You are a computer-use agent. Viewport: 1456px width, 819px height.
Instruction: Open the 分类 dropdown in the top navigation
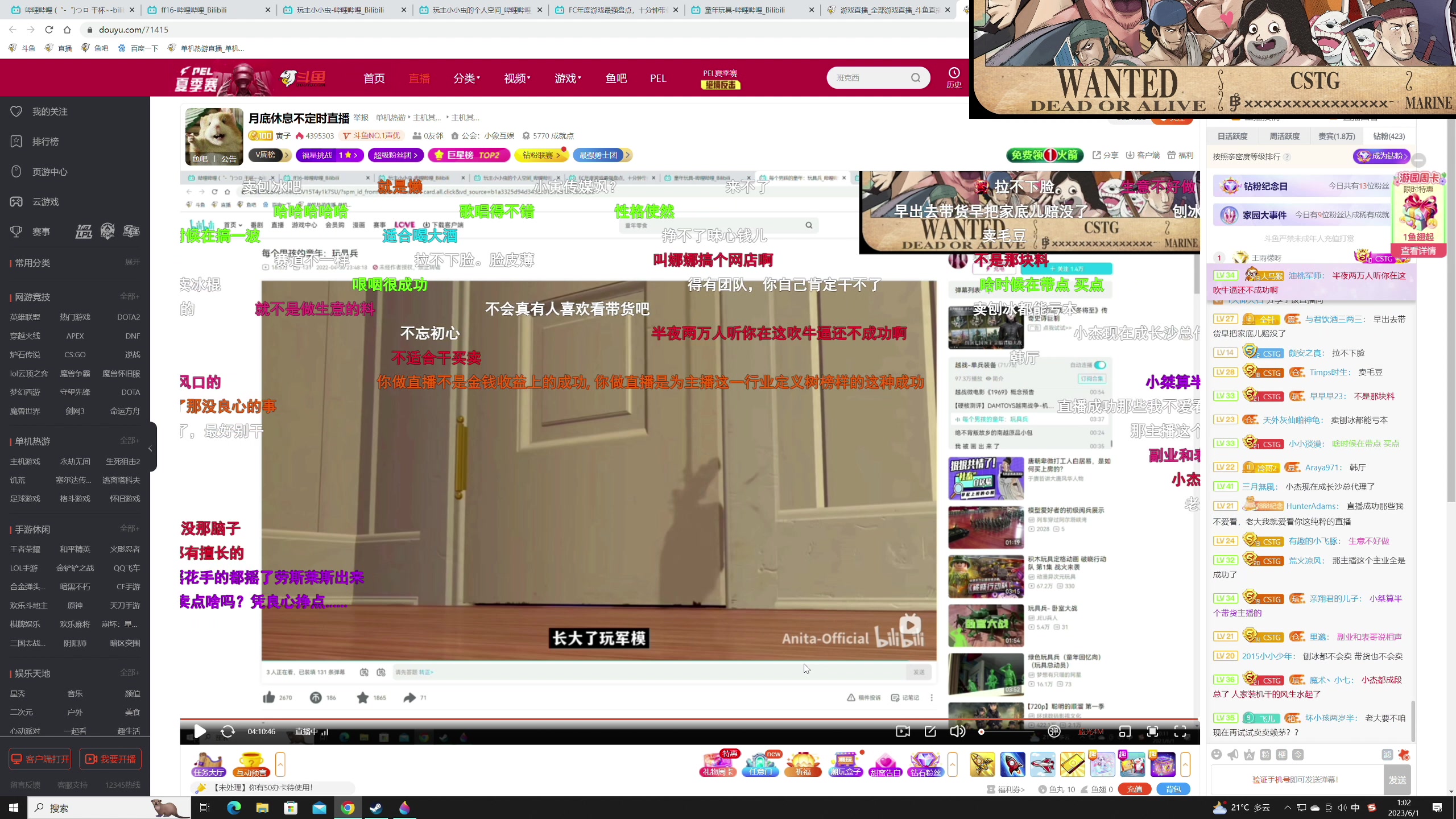point(466,78)
